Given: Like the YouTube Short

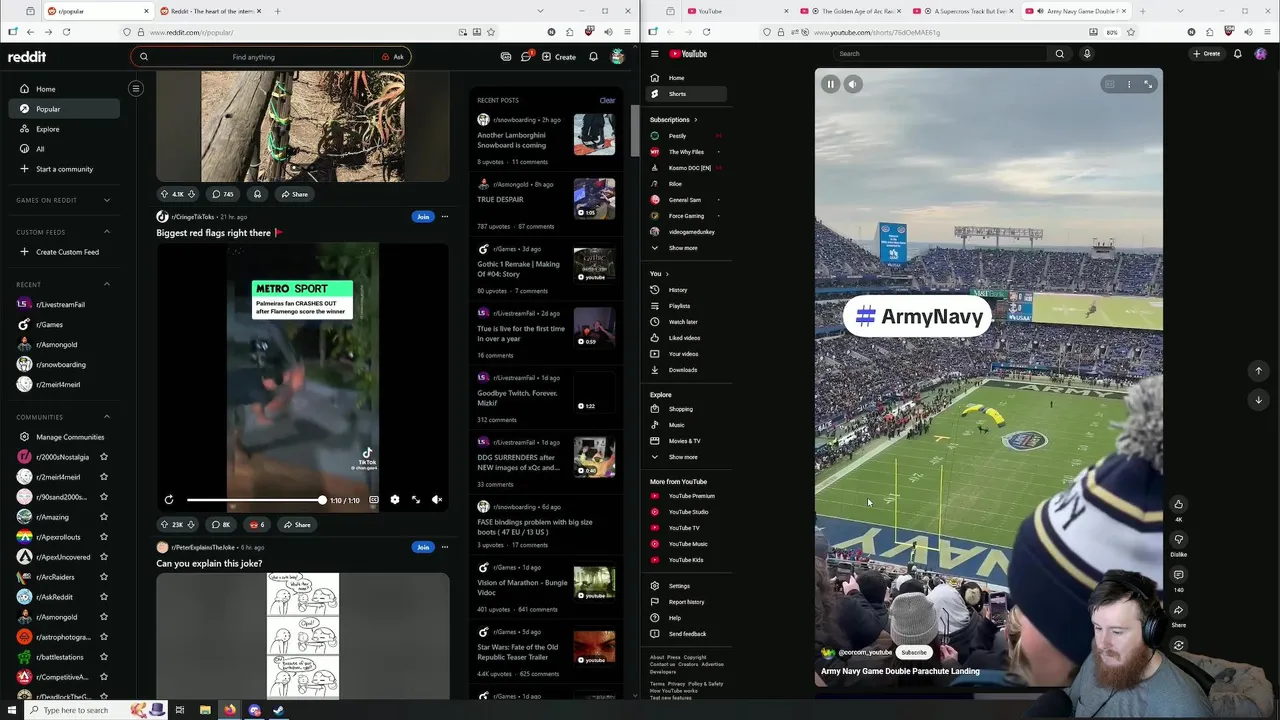Looking at the screenshot, I should pyautogui.click(x=1178, y=504).
